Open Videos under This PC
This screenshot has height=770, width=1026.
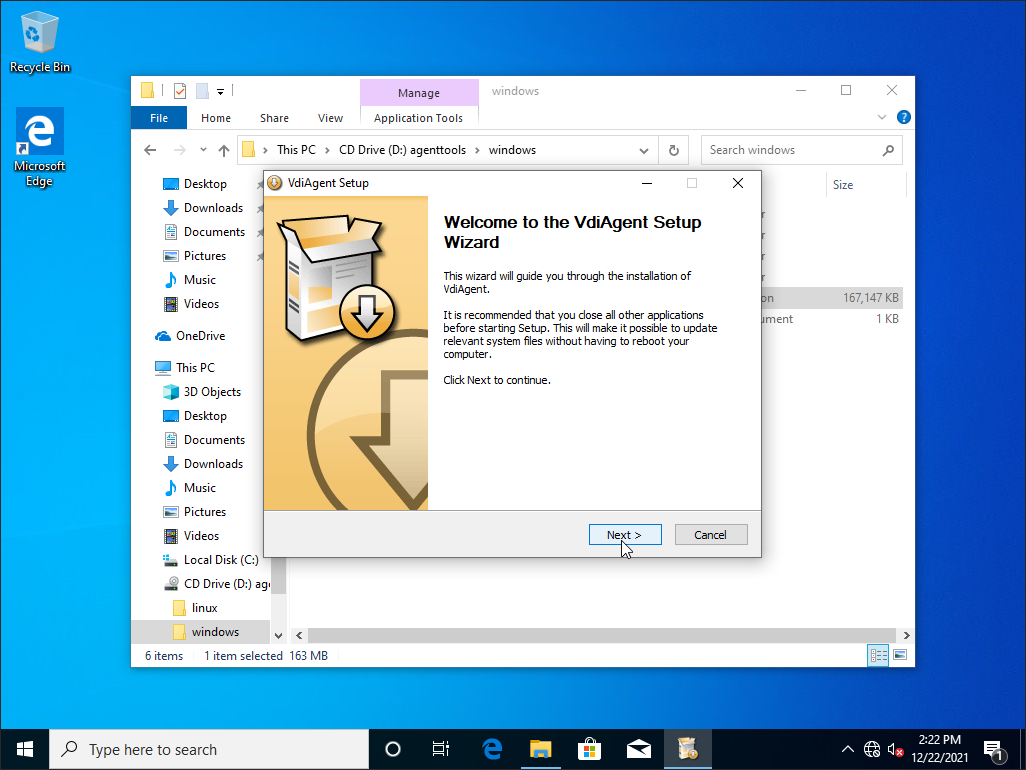201,536
